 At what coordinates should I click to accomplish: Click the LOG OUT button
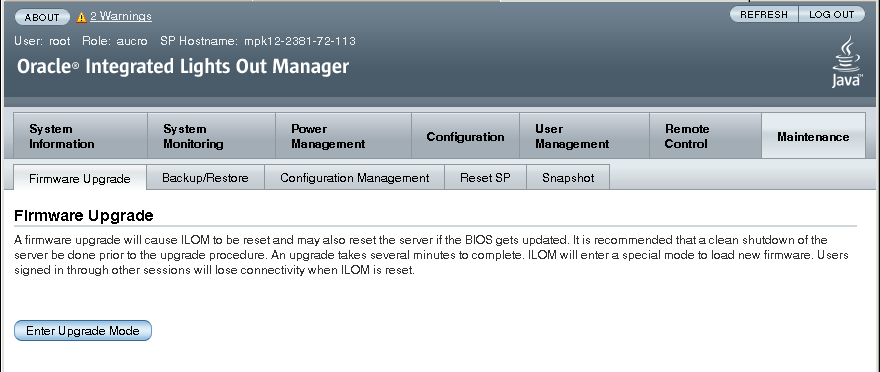coord(832,15)
